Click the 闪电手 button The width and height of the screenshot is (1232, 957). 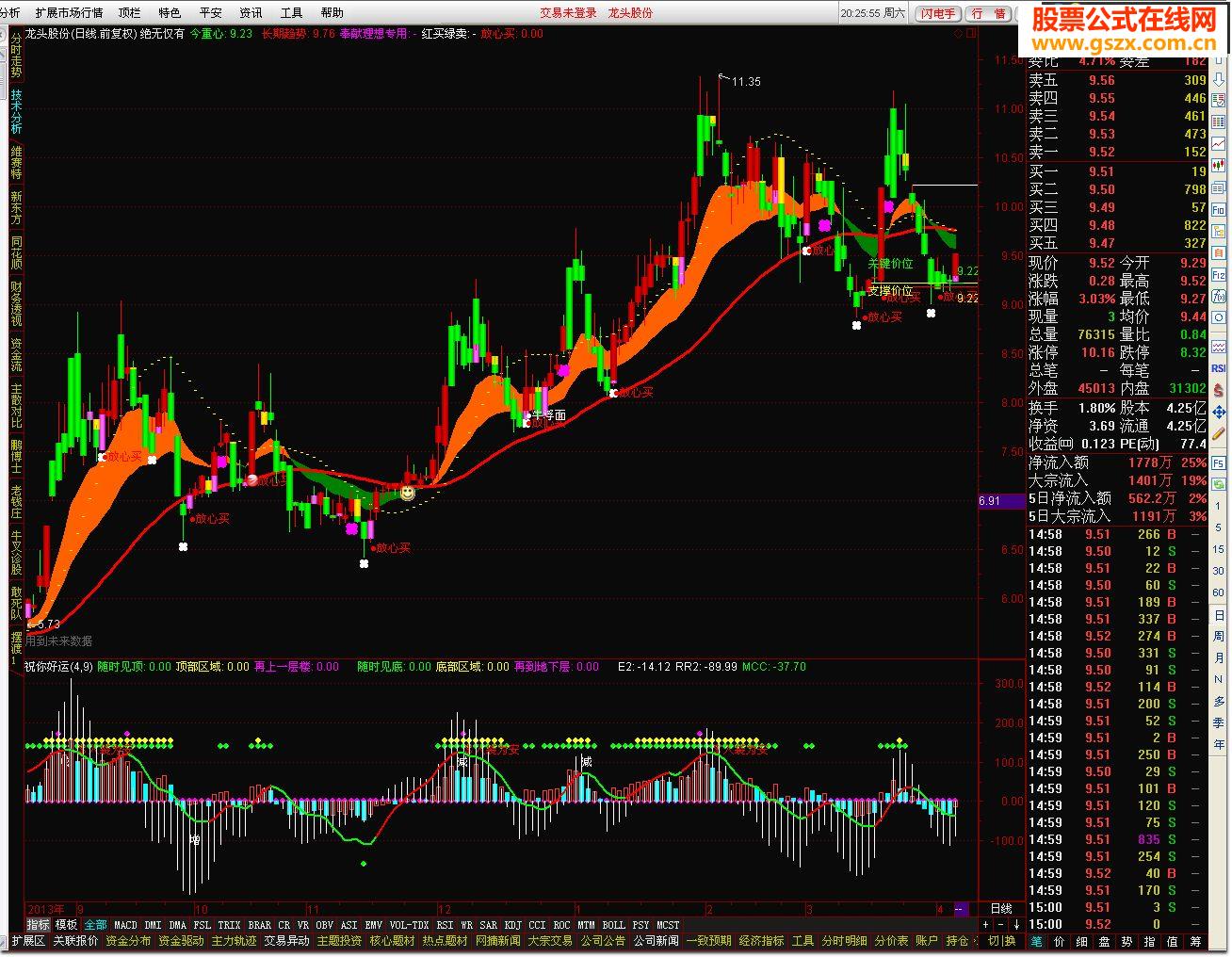(937, 13)
